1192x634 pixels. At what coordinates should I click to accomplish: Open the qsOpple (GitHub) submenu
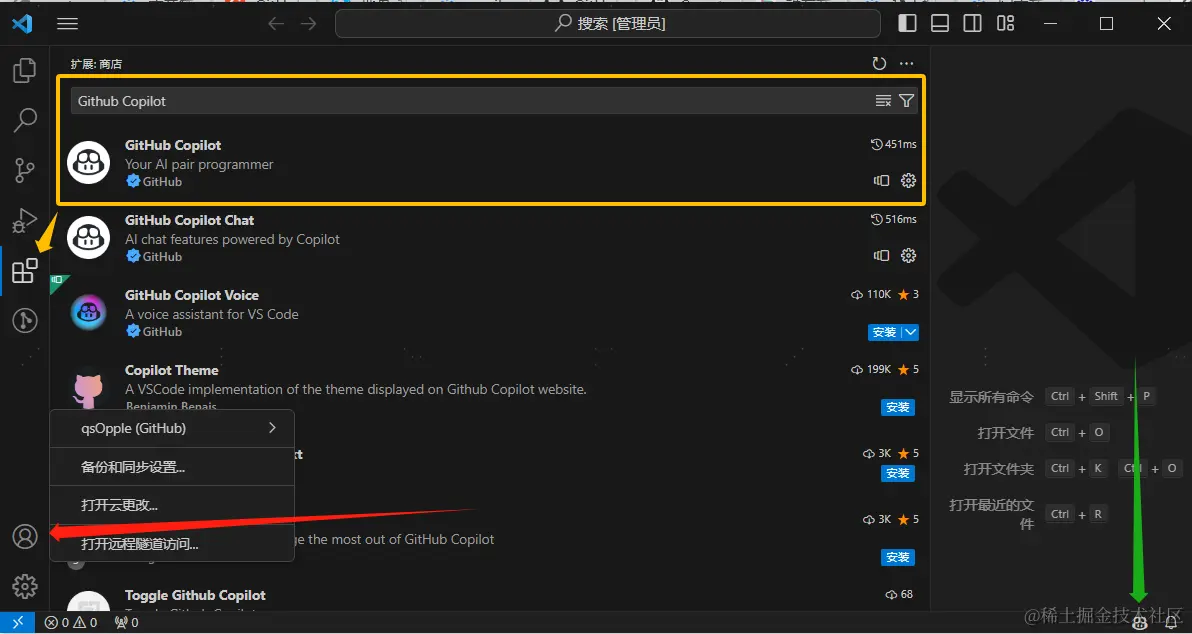click(172, 428)
